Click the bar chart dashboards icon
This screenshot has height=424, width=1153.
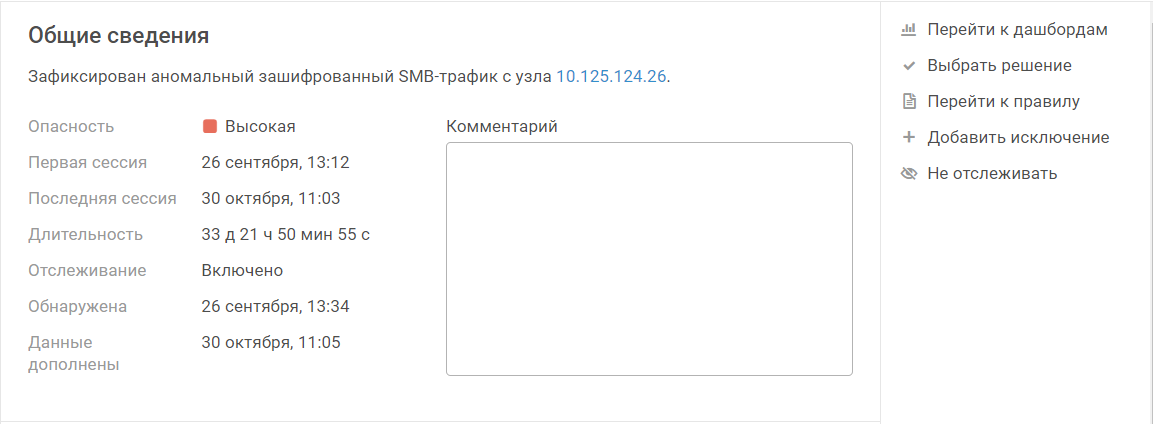tap(909, 30)
